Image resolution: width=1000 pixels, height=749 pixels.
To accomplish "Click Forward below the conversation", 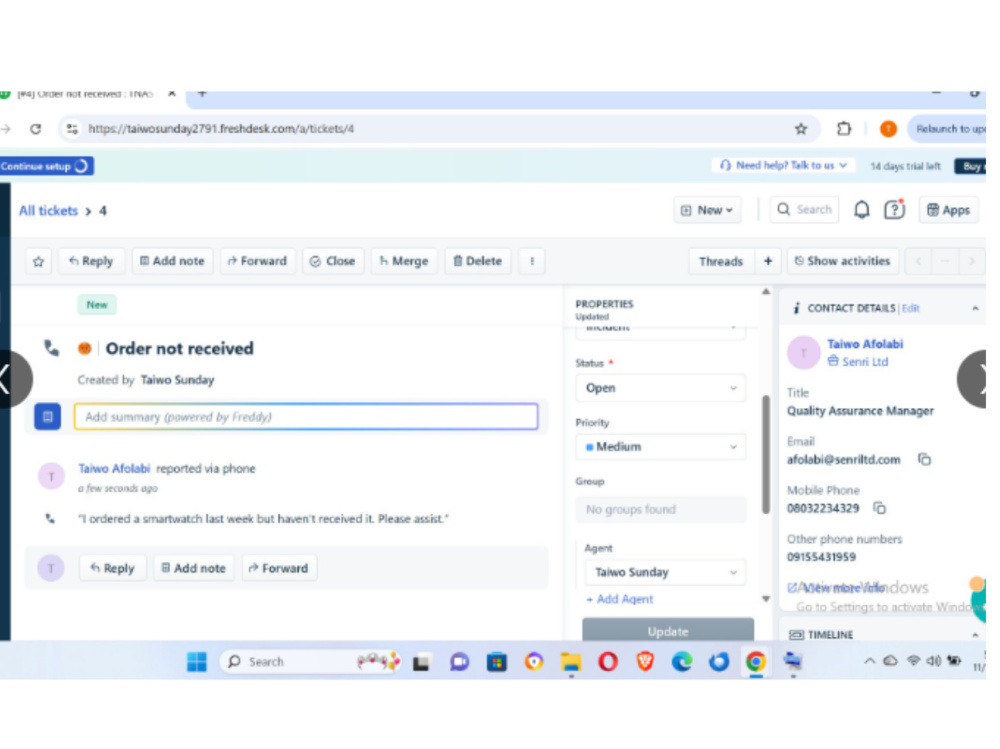I will click(279, 568).
